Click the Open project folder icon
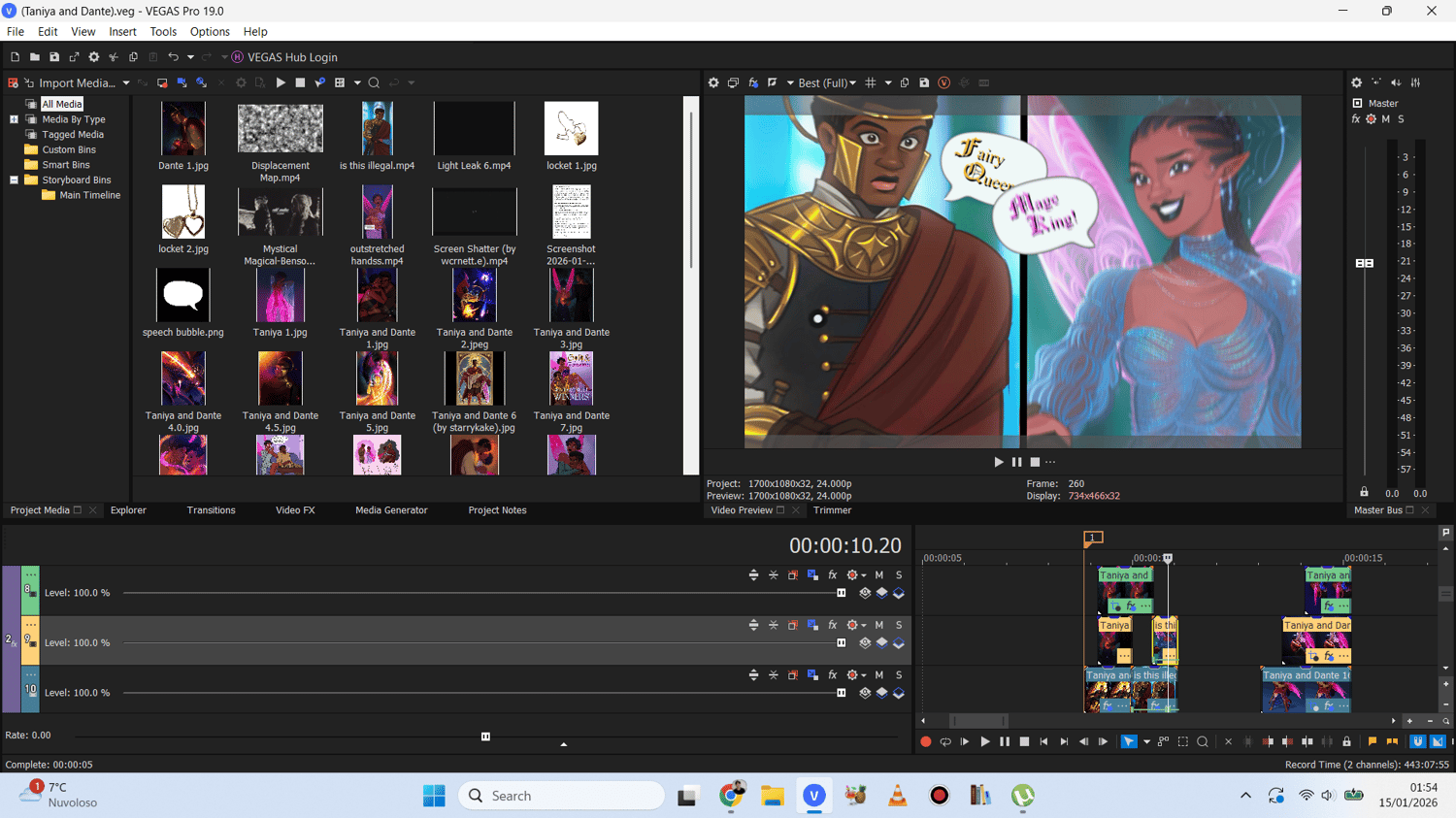This screenshot has height=818, width=1456. click(x=34, y=57)
